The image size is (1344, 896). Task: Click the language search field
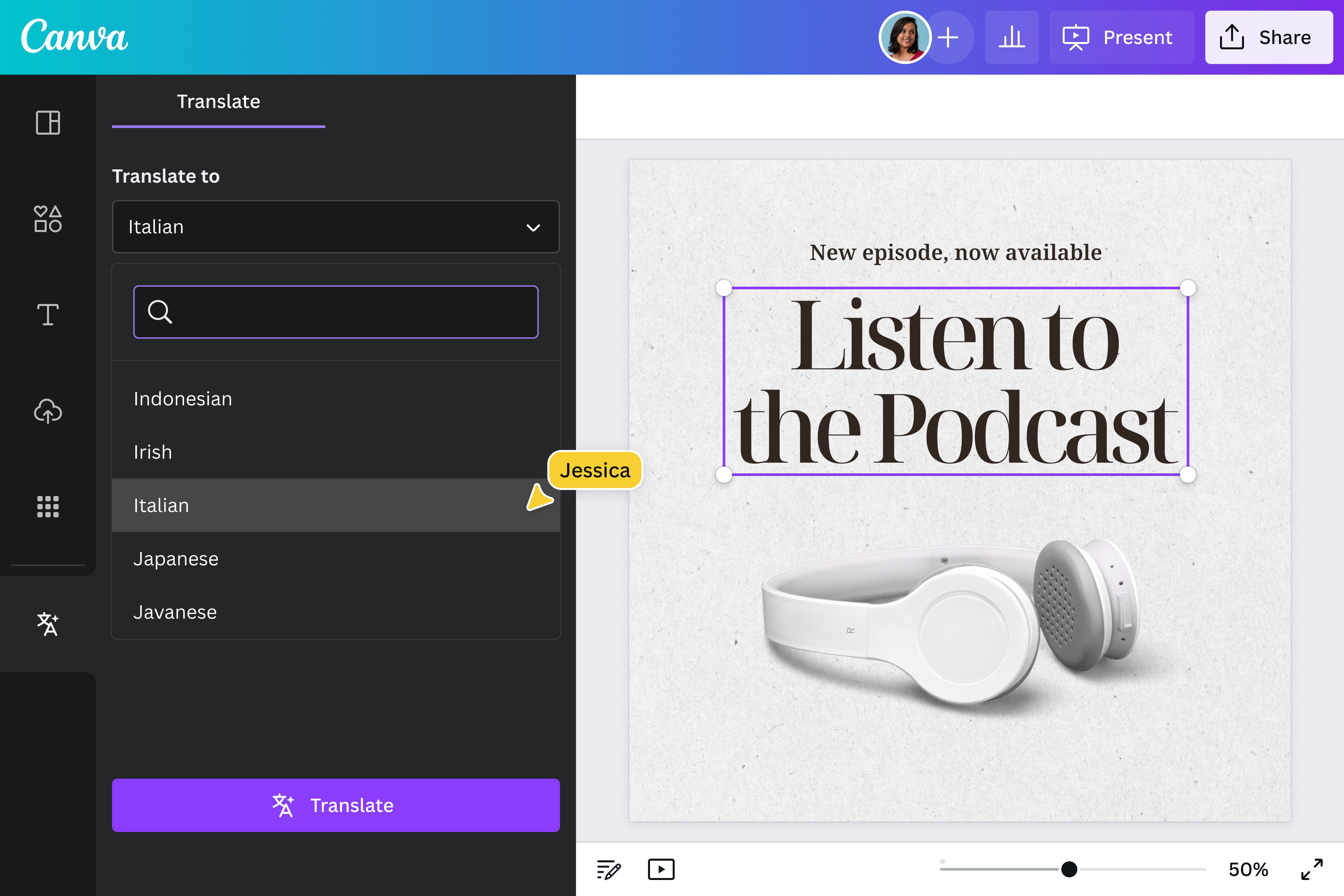(x=335, y=312)
